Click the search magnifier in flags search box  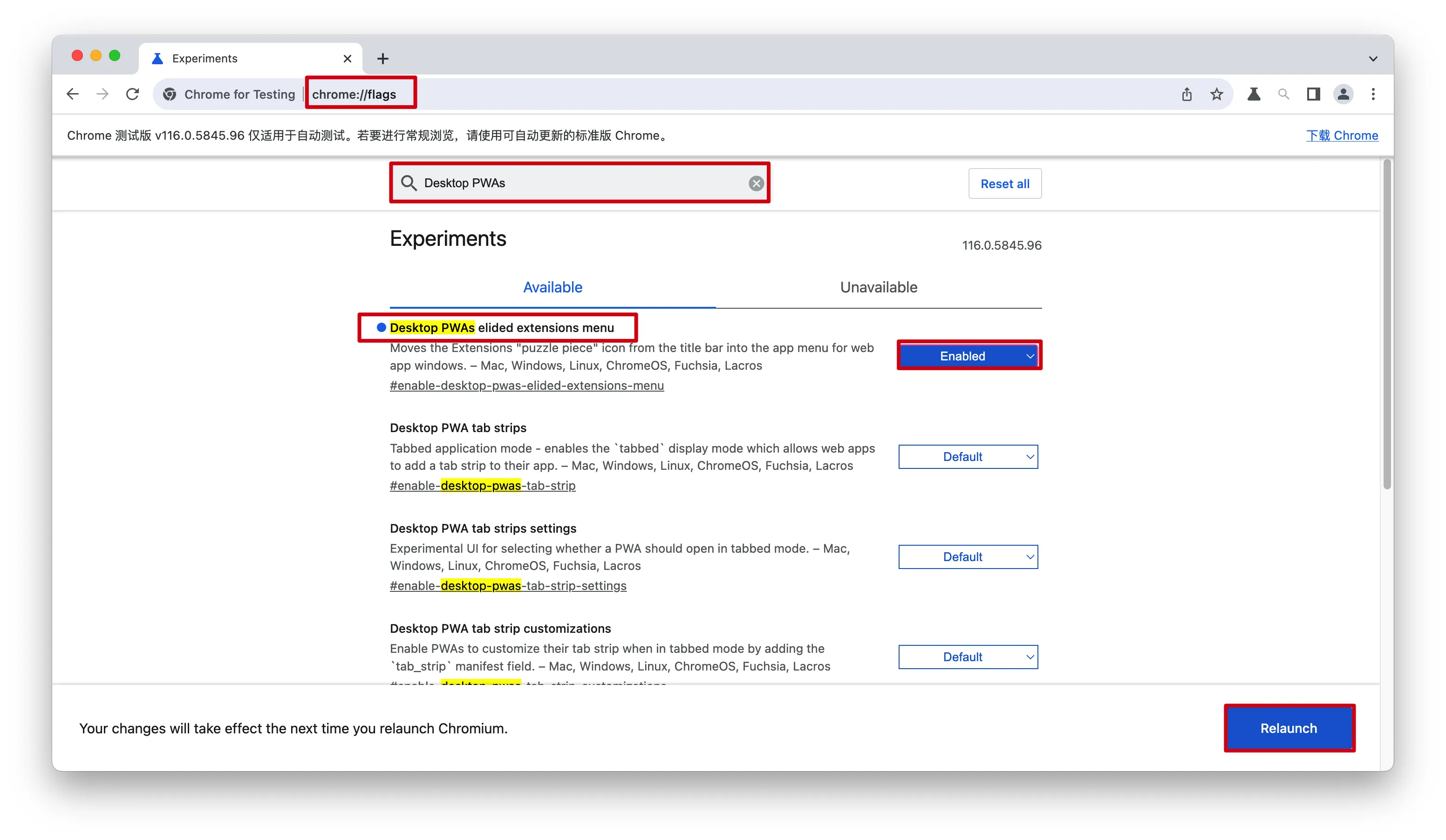click(409, 183)
